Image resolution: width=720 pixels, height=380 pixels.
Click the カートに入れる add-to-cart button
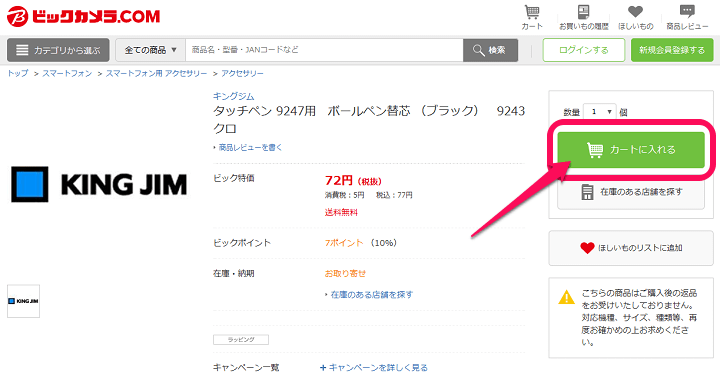631,150
